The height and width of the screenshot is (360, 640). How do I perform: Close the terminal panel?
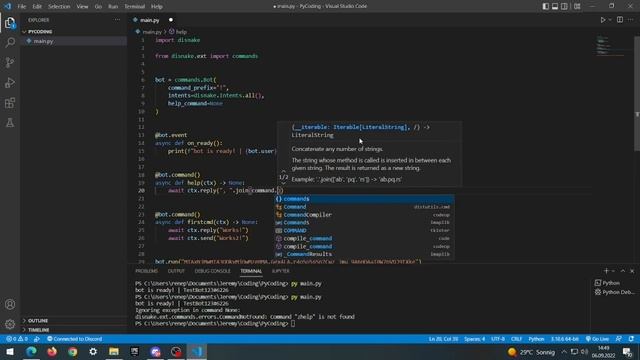pyautogui.click(x=632, y=271)
